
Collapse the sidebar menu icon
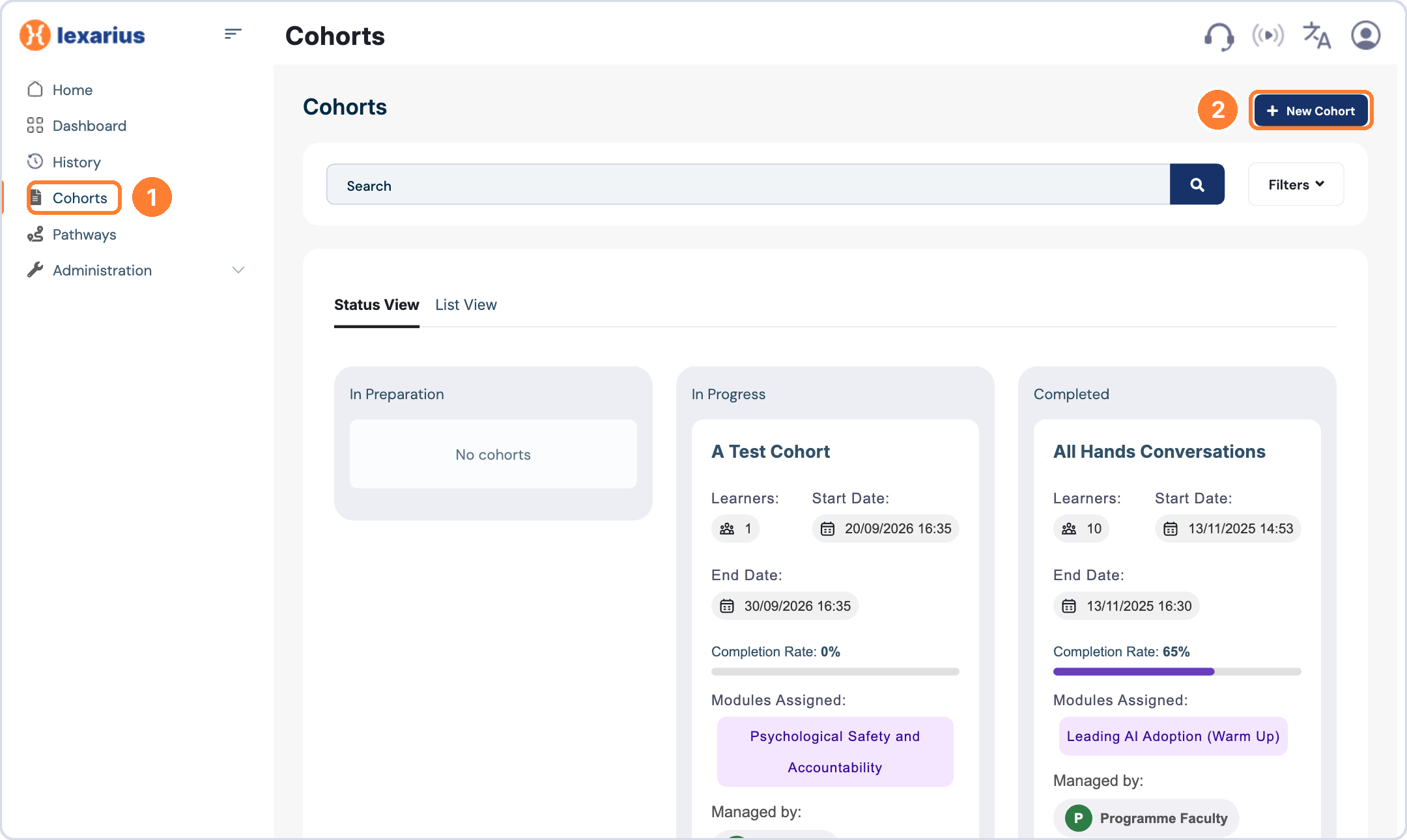233,34
